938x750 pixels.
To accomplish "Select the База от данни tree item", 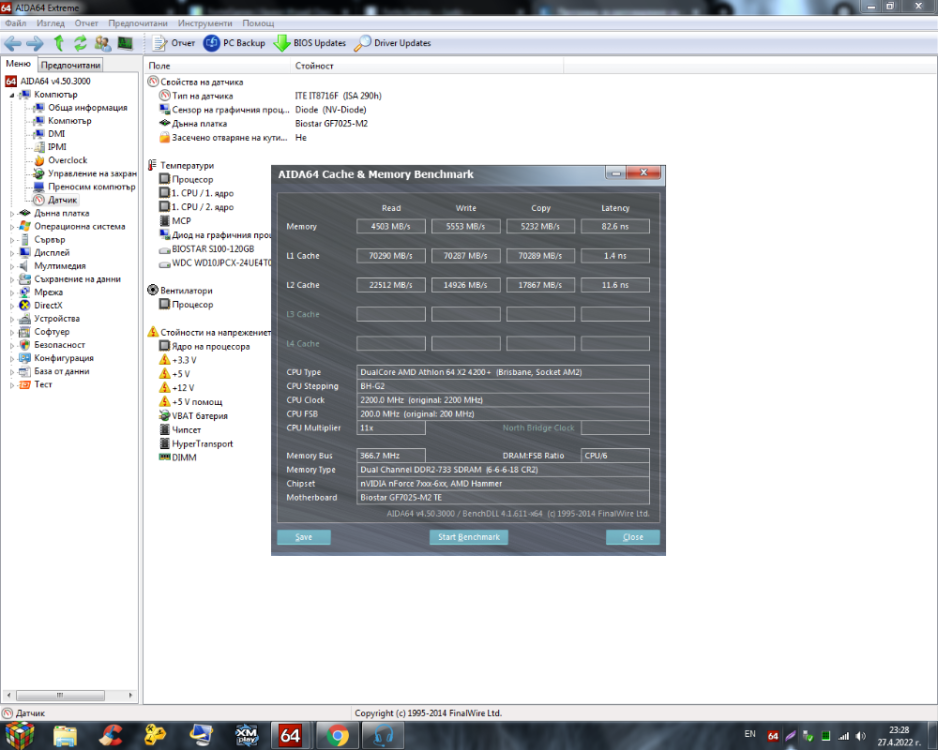I will point(62,371).
